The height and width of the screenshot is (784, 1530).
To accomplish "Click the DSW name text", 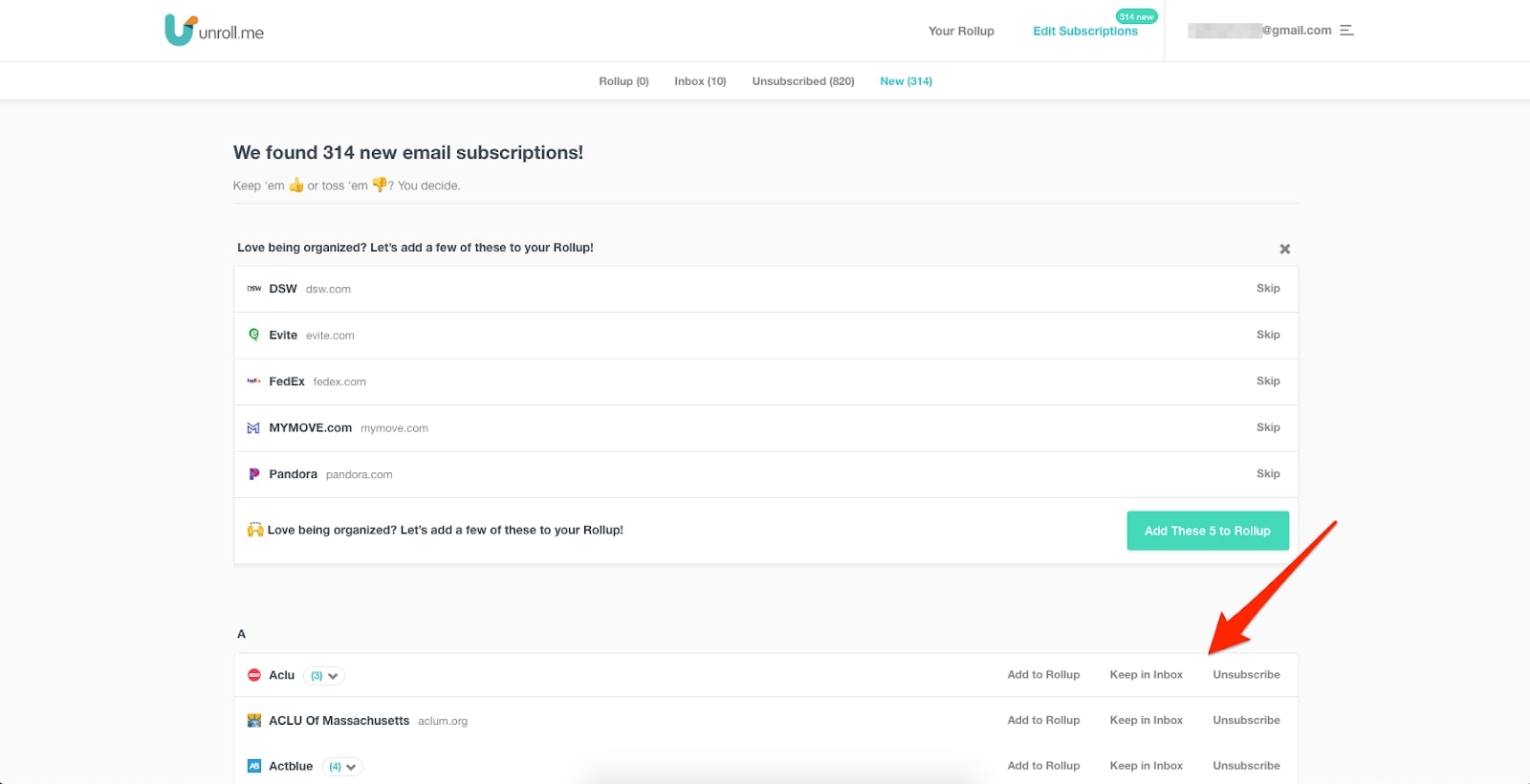I will point(283,288).
